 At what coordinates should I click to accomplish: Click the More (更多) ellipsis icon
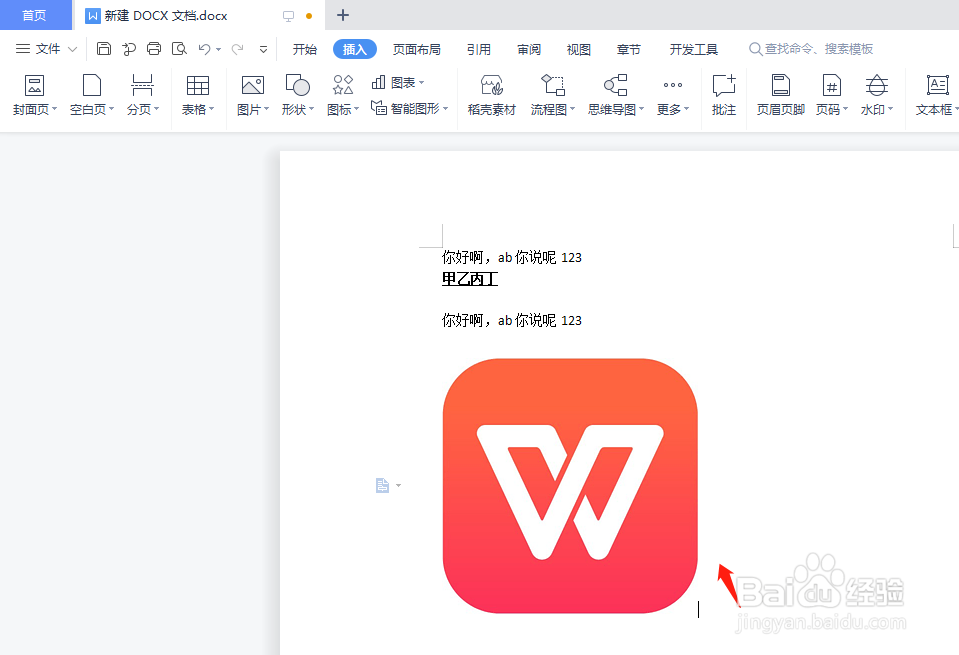tap(673, 86)
